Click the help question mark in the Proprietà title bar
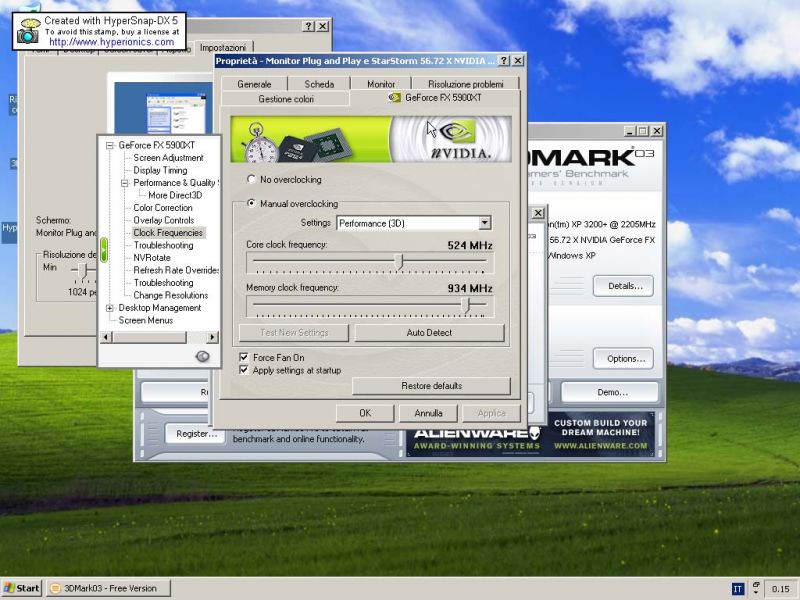 (504, 61)
